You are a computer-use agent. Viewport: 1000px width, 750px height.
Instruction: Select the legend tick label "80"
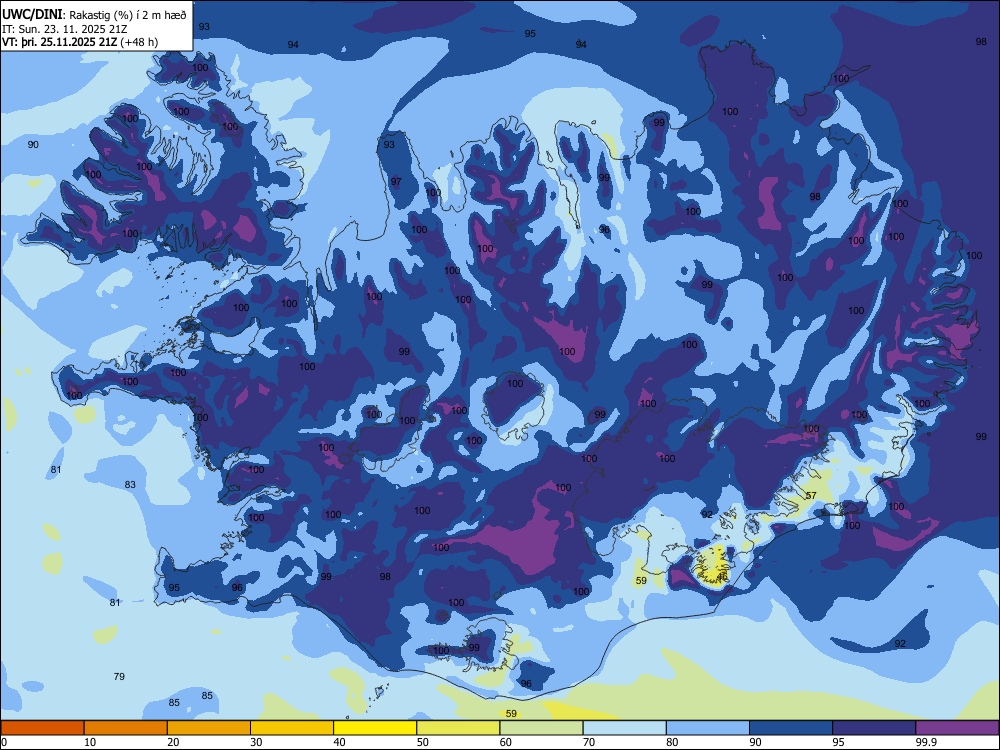tap(672, 742)
